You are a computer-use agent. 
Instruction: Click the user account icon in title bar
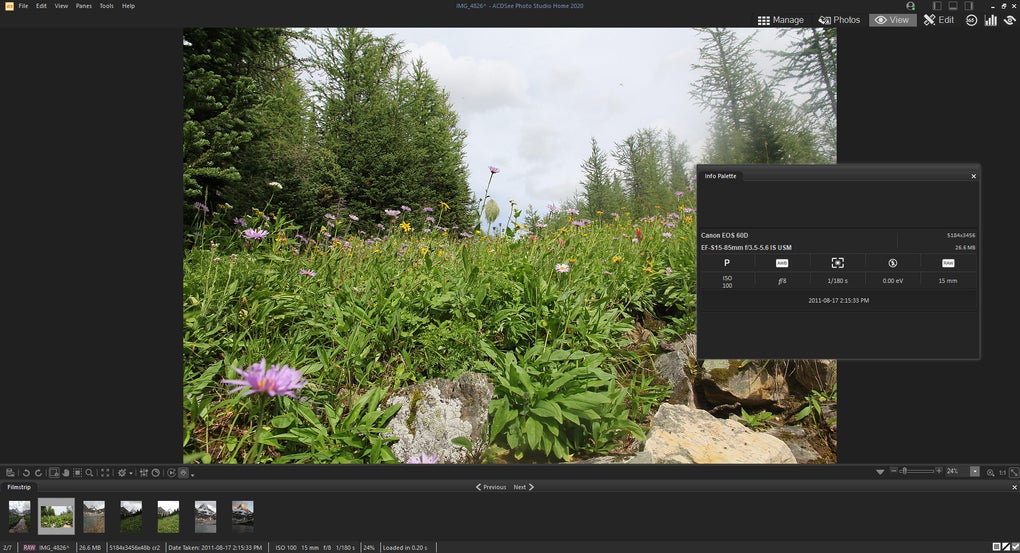pos(910,6)
